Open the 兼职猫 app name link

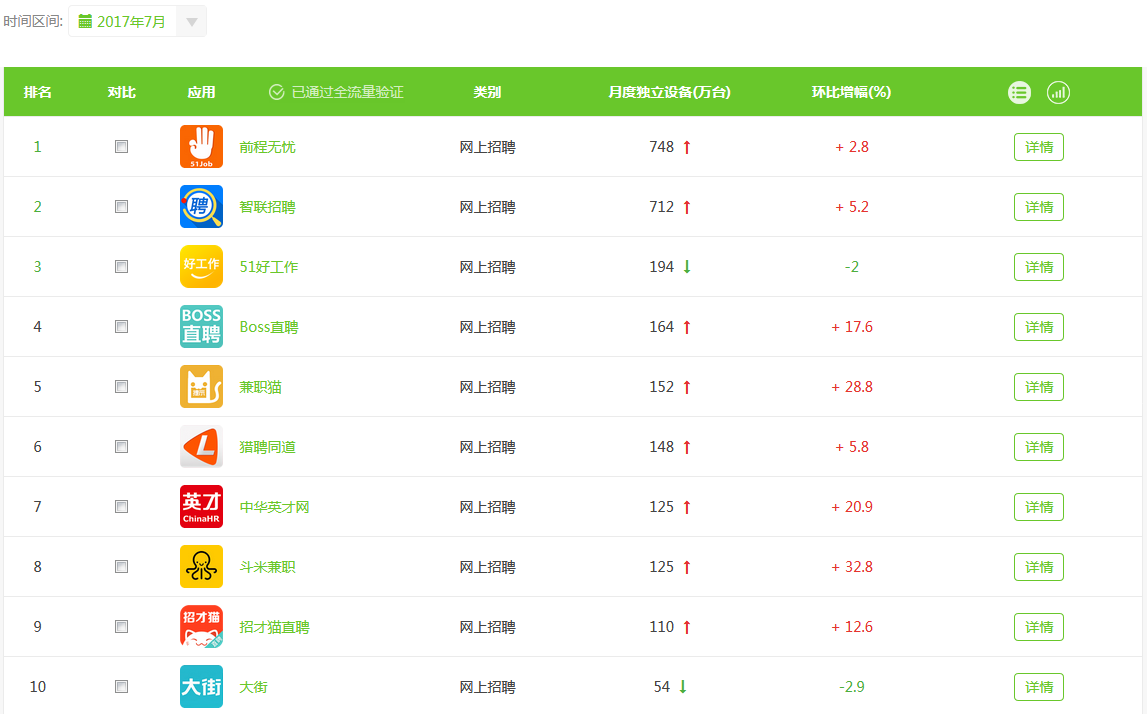click(x=260, y=387)
